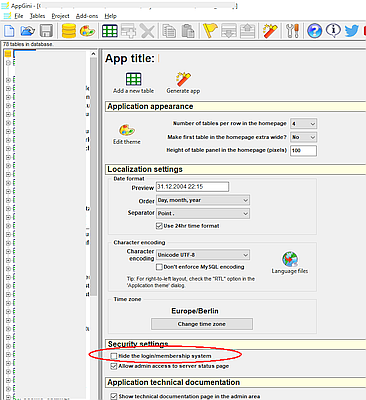Save the project with the floppy disk icon
Viewport: 366px width, 400px height.
(46, 31)
